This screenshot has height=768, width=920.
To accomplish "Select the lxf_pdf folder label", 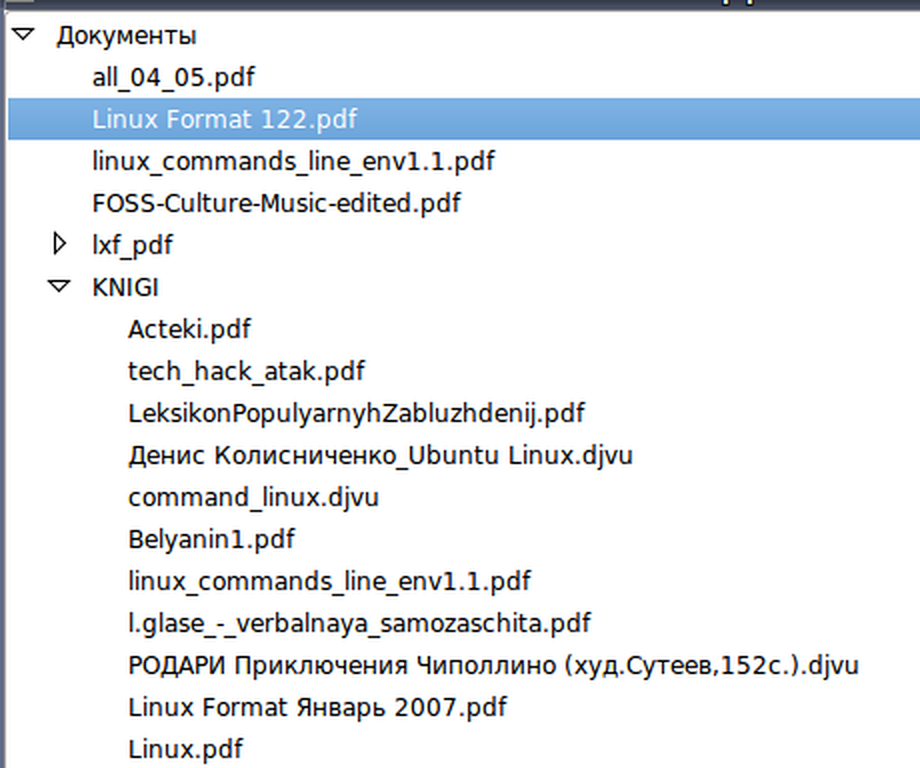I will 133,245.
